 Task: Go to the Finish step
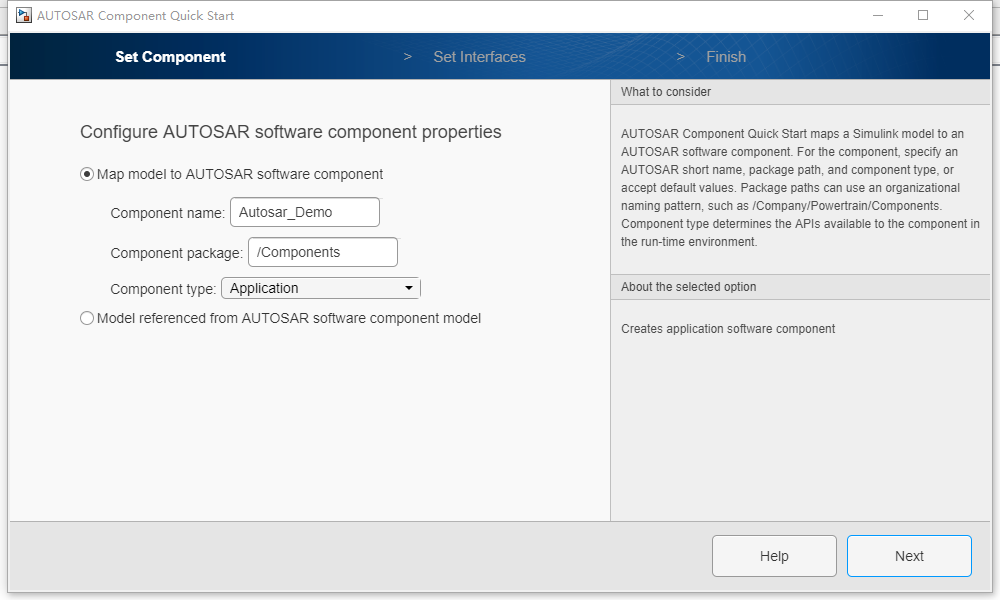tap(726, 57)
